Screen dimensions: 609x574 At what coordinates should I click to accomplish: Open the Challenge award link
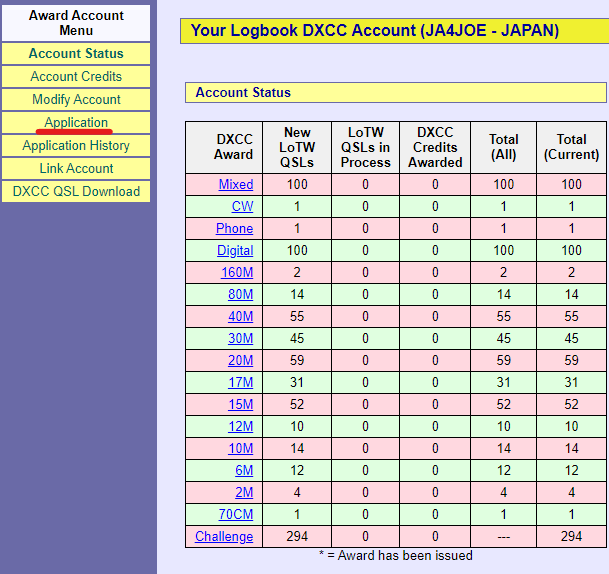224,536
